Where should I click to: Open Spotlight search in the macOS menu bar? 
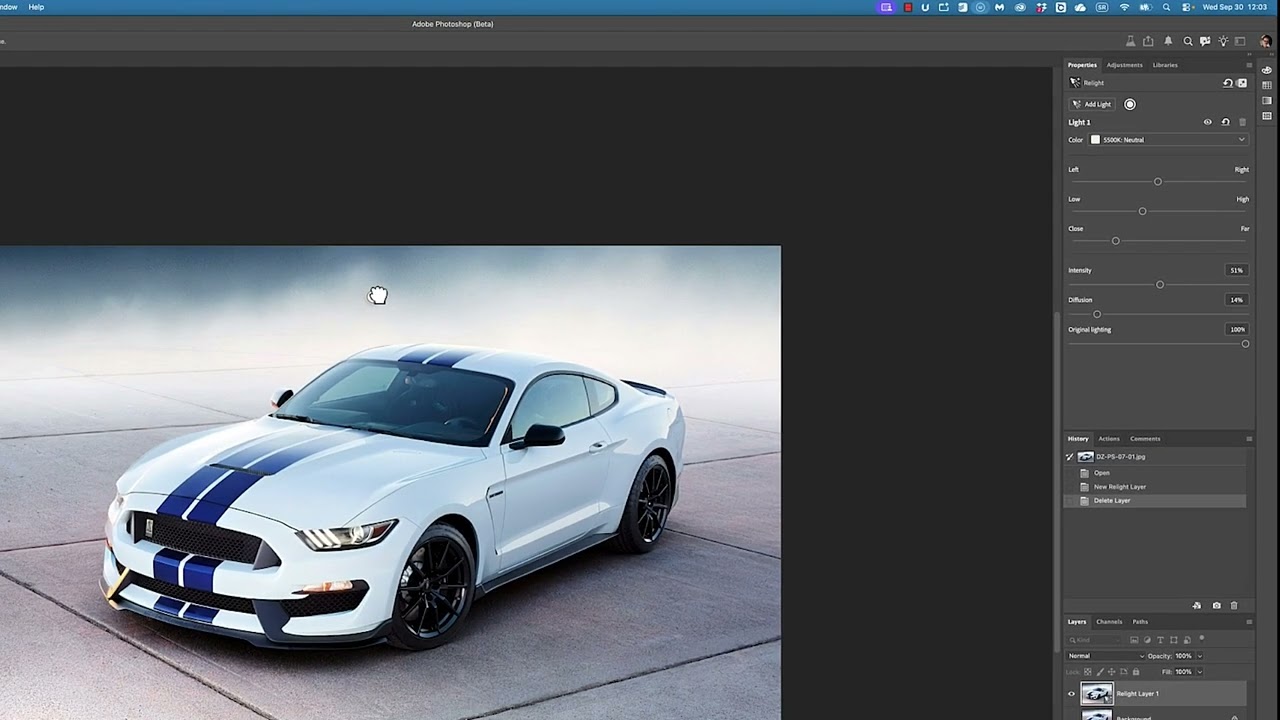pos(1166,7)
